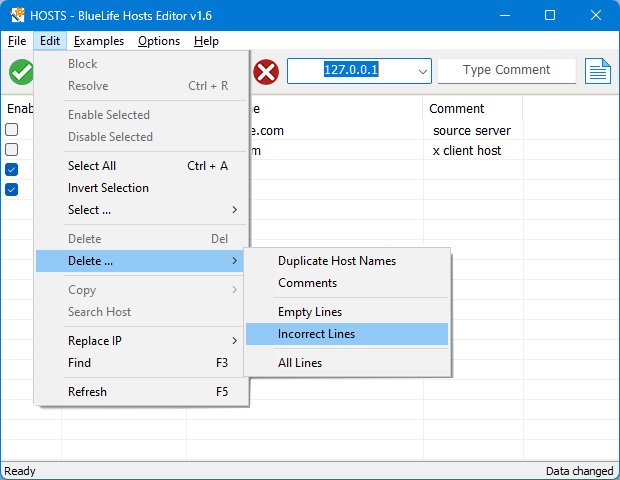This screenshot has width=620, height=480.
Task: Open the Help menu
Action: (206, 41)
